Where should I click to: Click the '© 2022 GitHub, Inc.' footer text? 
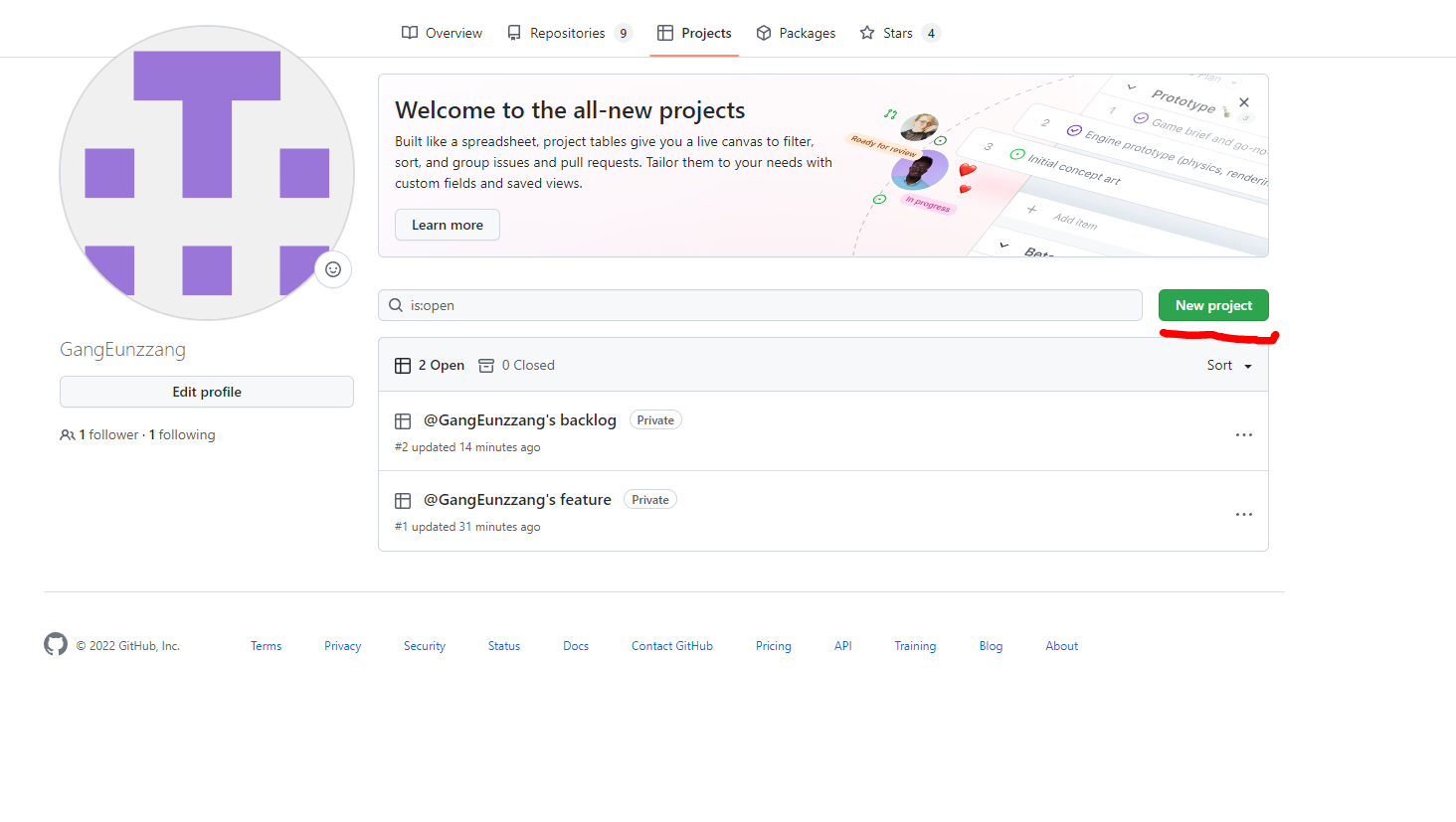coord(128,646)
